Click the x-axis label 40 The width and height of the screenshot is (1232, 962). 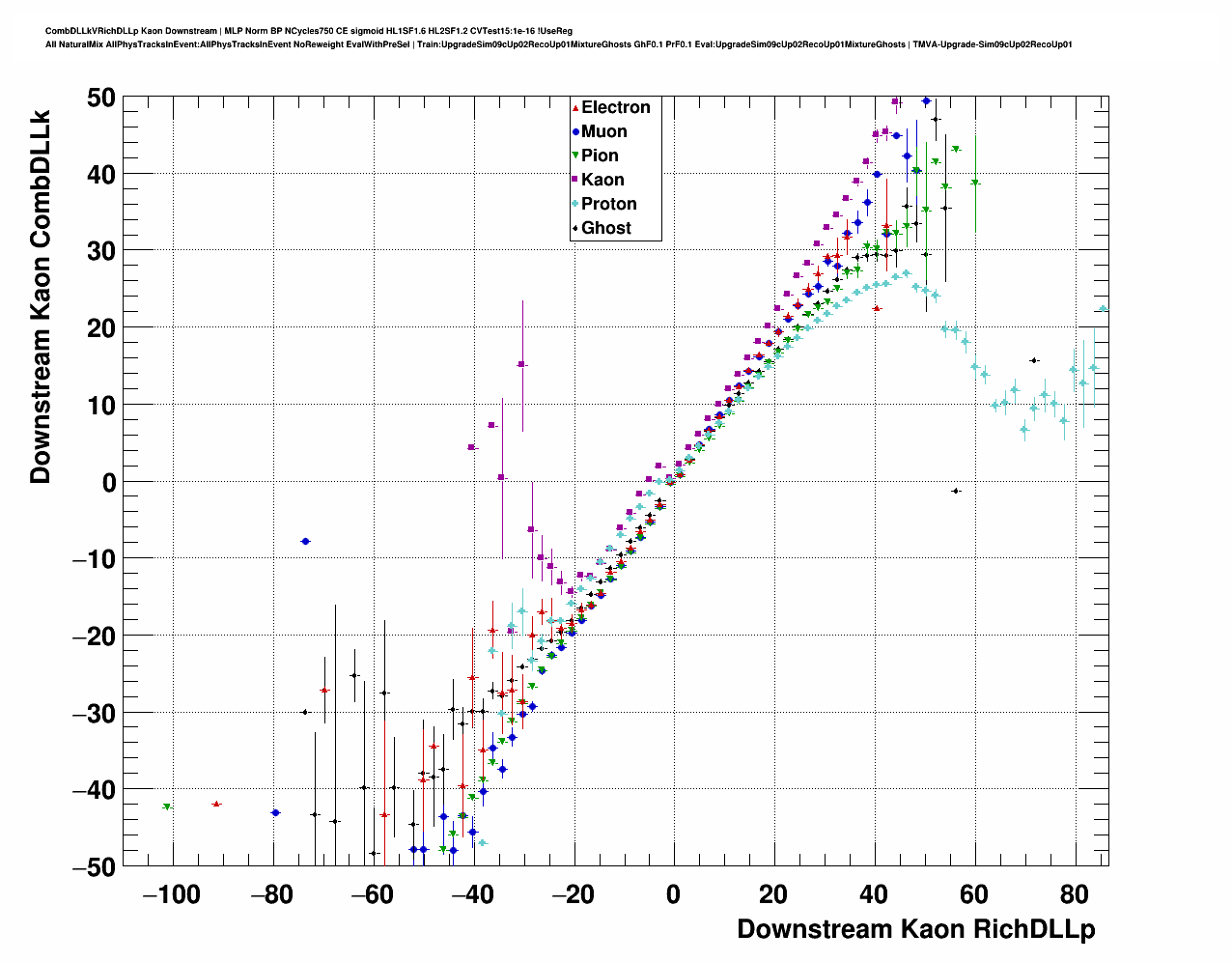tap(874, 894)
